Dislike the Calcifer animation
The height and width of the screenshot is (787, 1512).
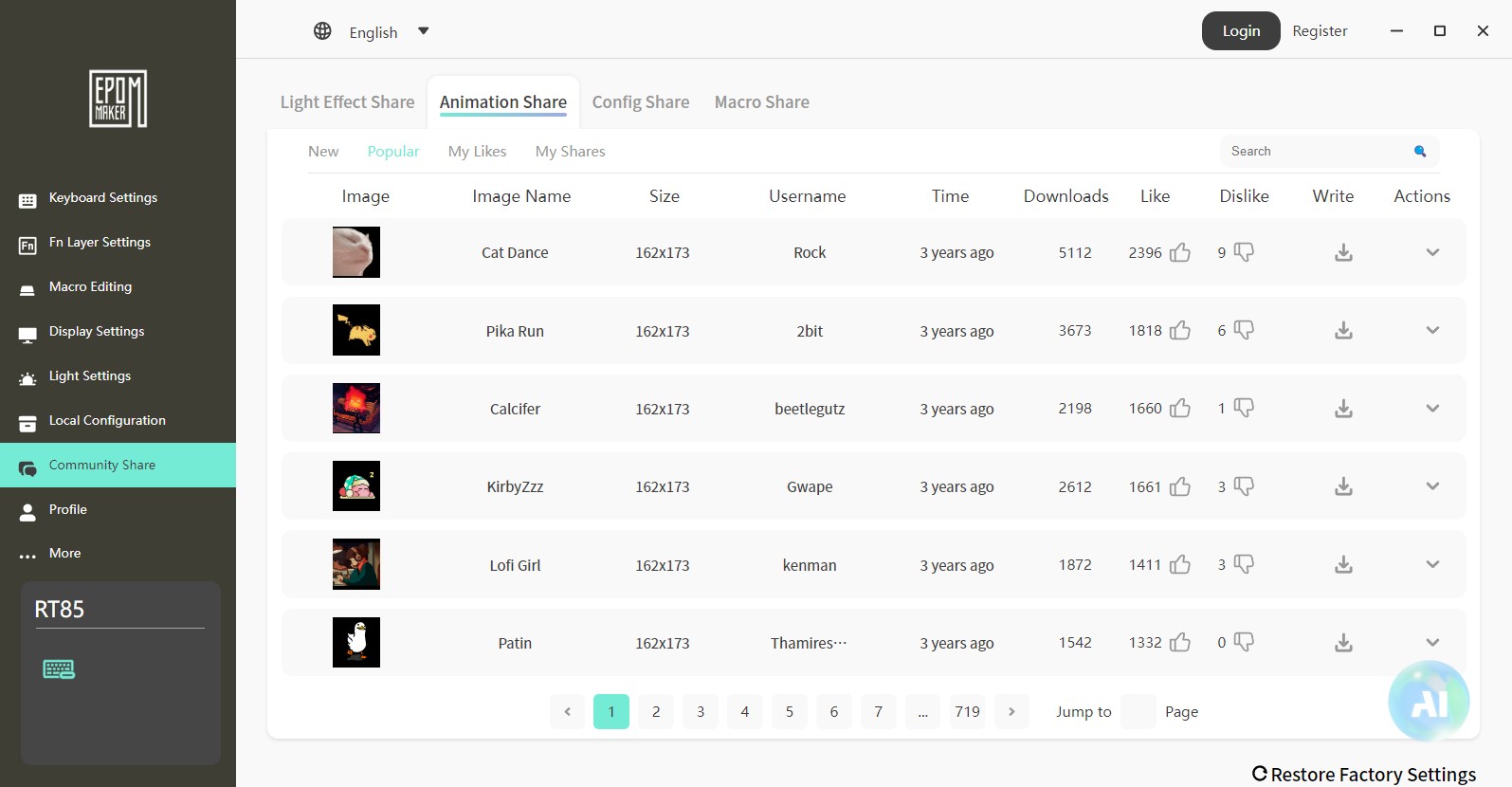(x=1244, y=408)
